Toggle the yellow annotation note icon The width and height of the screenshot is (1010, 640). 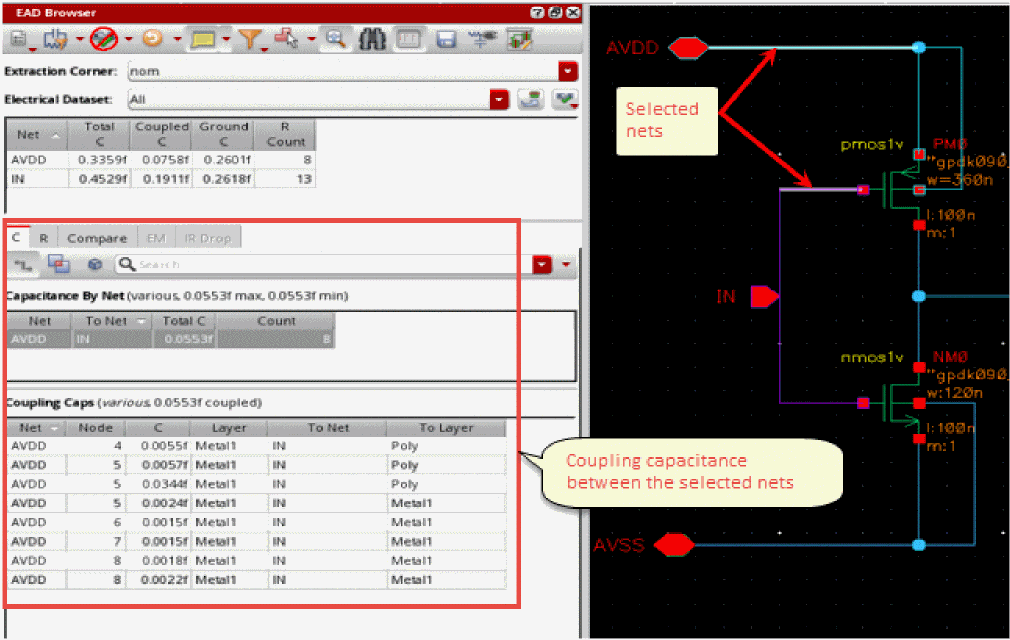(x=203, y=40)
